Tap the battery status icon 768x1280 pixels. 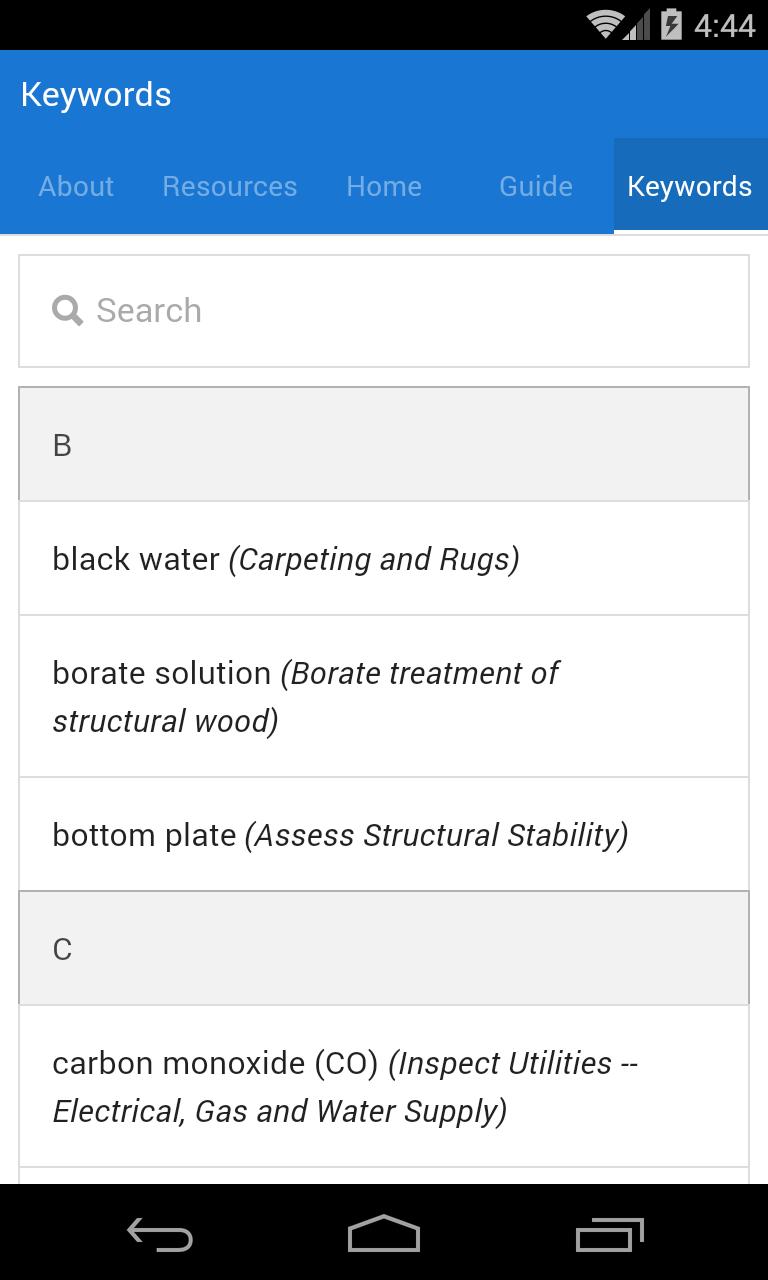[x=671, y=24]
